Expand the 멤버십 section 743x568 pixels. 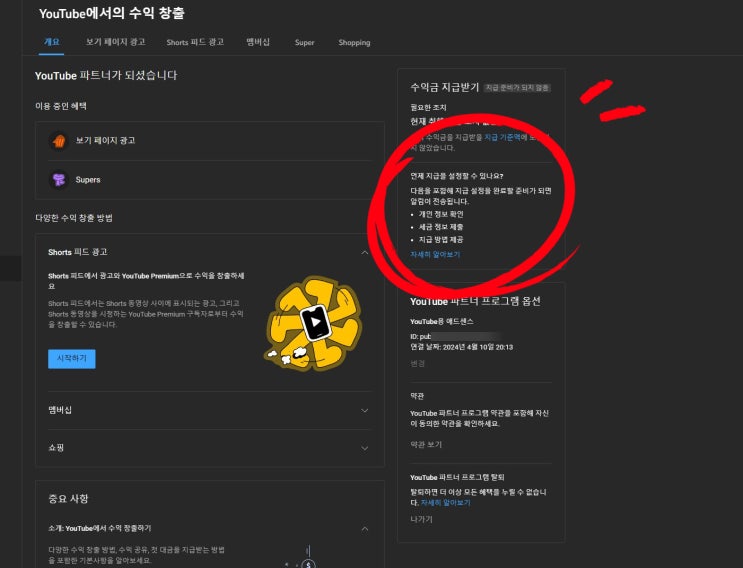(364, 410)
